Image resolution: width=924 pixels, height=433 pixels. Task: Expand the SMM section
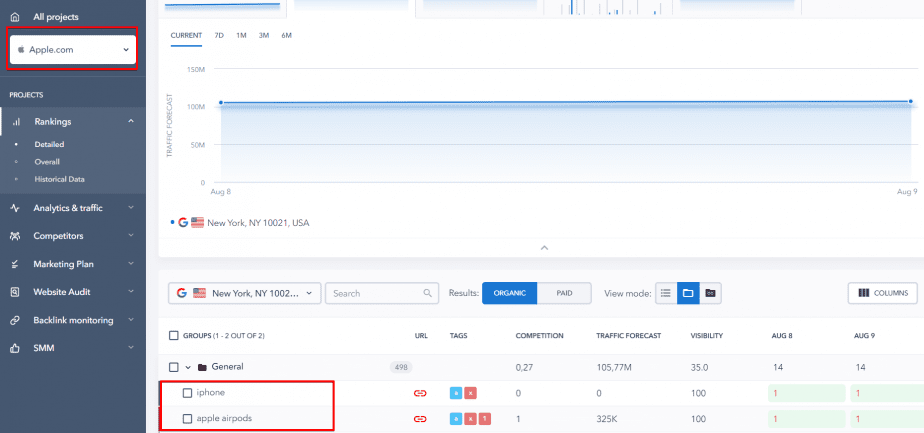pos(131,348)
